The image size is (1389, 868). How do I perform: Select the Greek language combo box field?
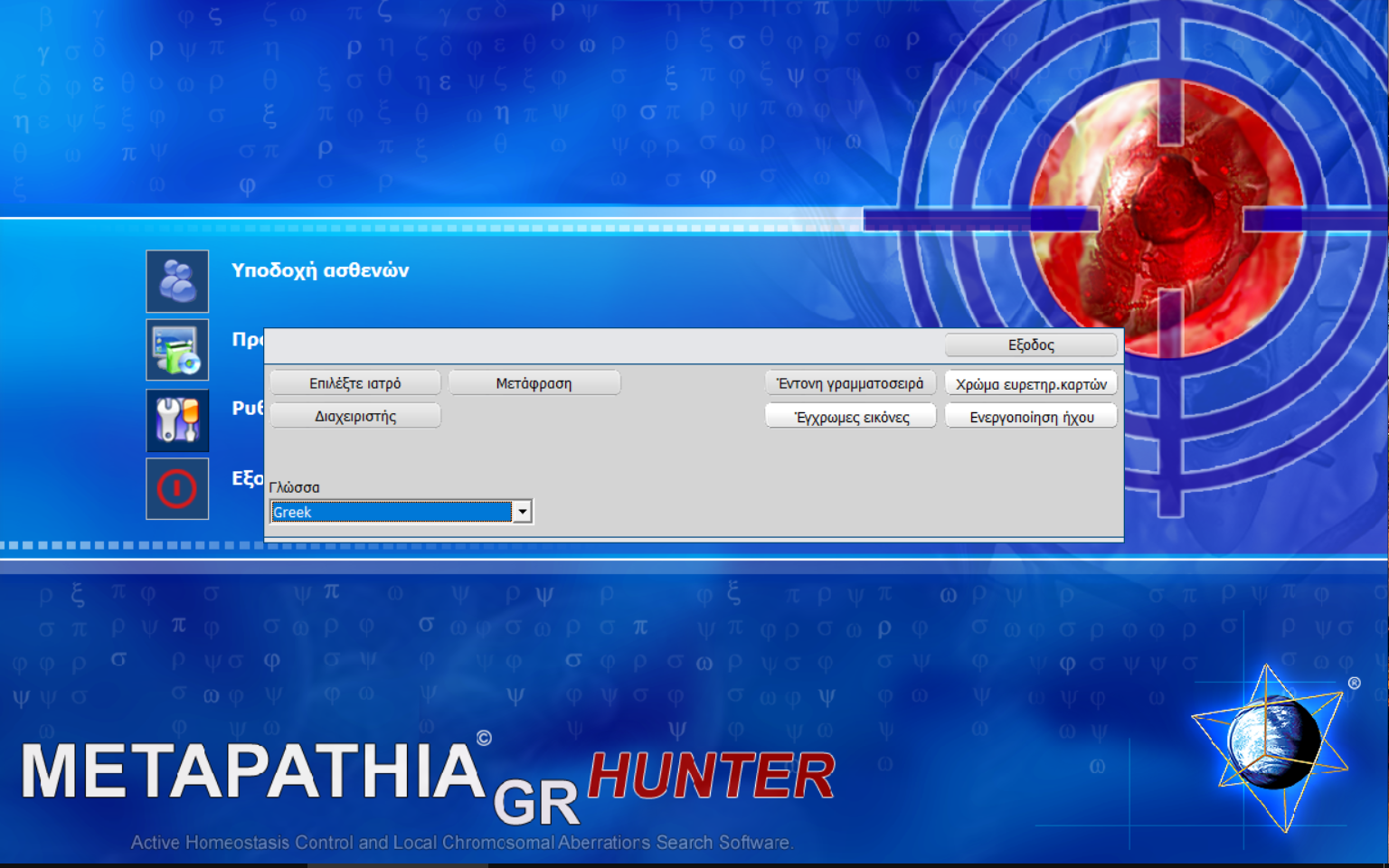[x=401, y=512]
